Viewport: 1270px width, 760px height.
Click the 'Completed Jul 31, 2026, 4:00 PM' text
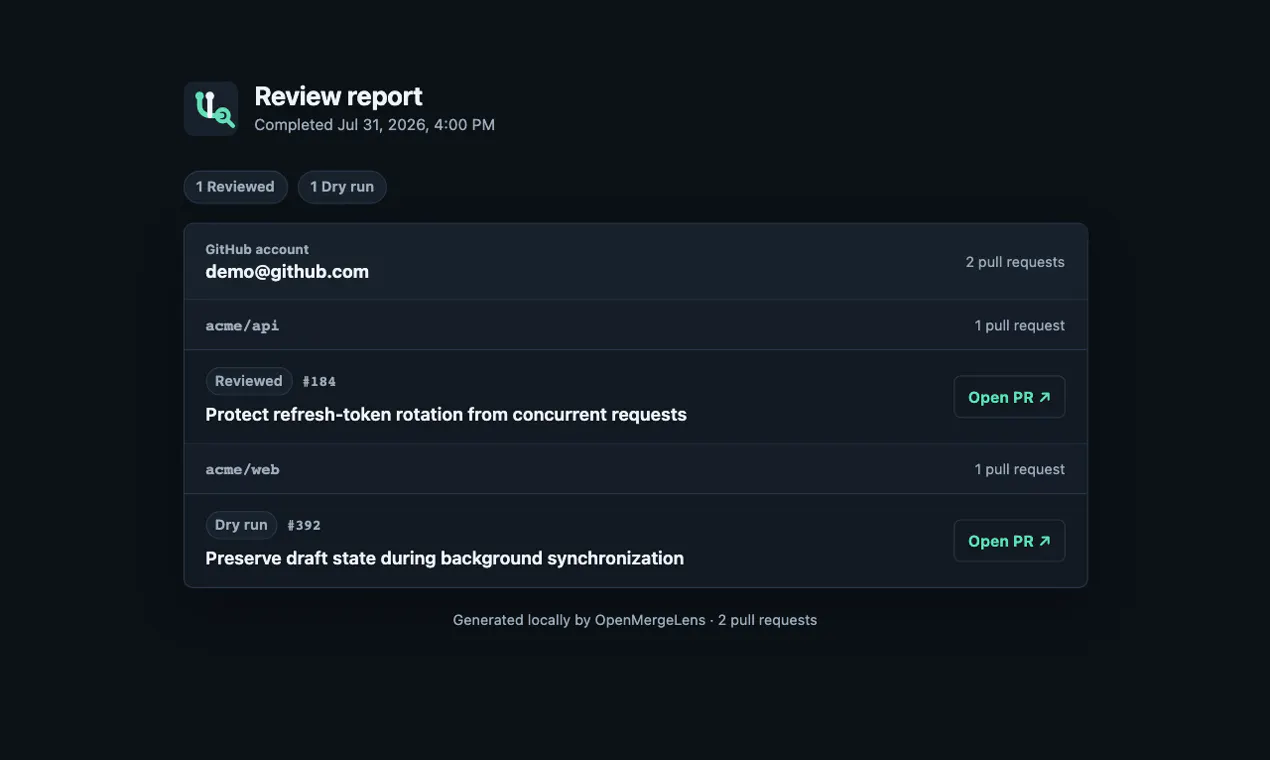(374, 125)
